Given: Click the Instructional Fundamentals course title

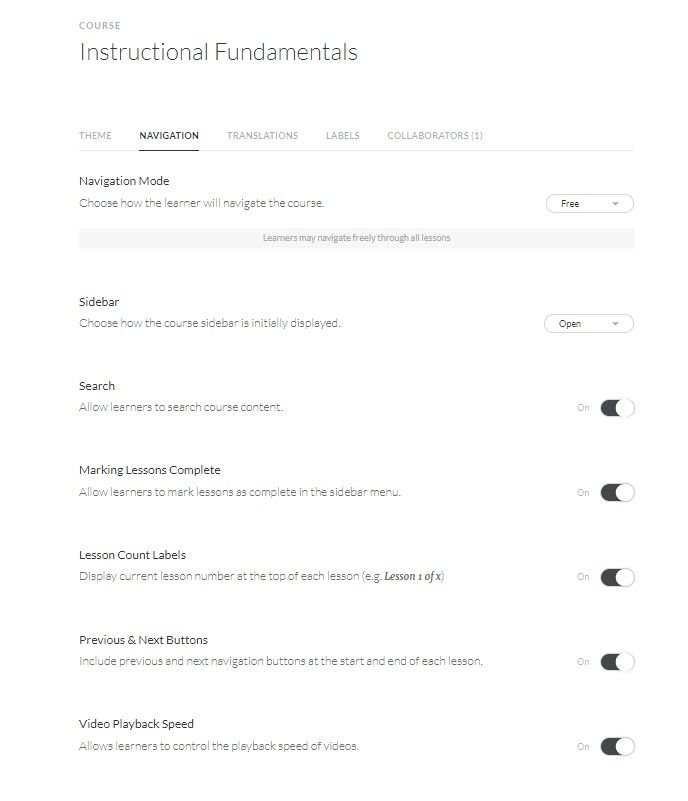Looking at the screenshot, I should (x=218, y=53).
